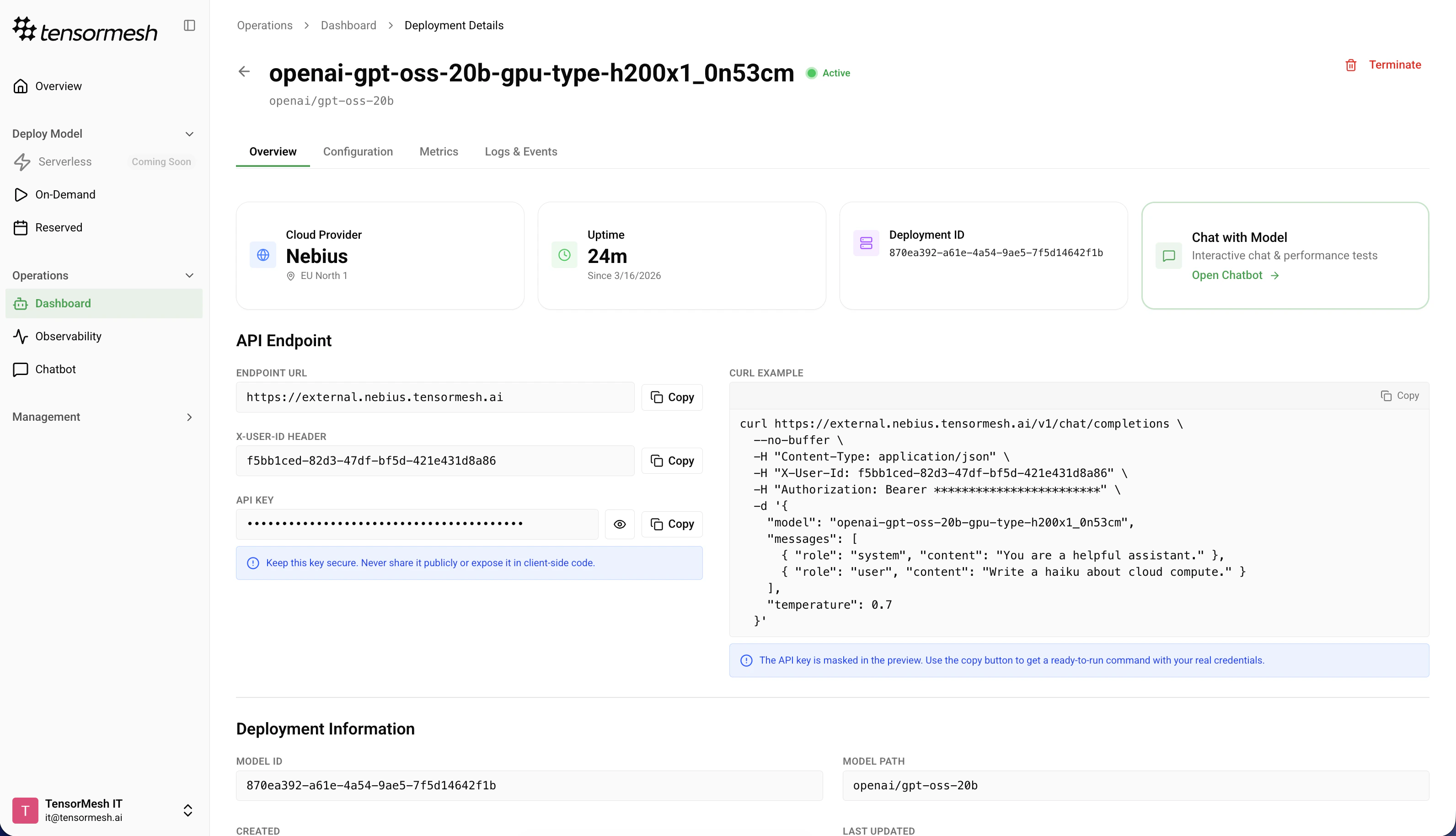Switch to the Logs & Events tab
Viewport: 1456px width, 836px height.
[x=521, y=151]
